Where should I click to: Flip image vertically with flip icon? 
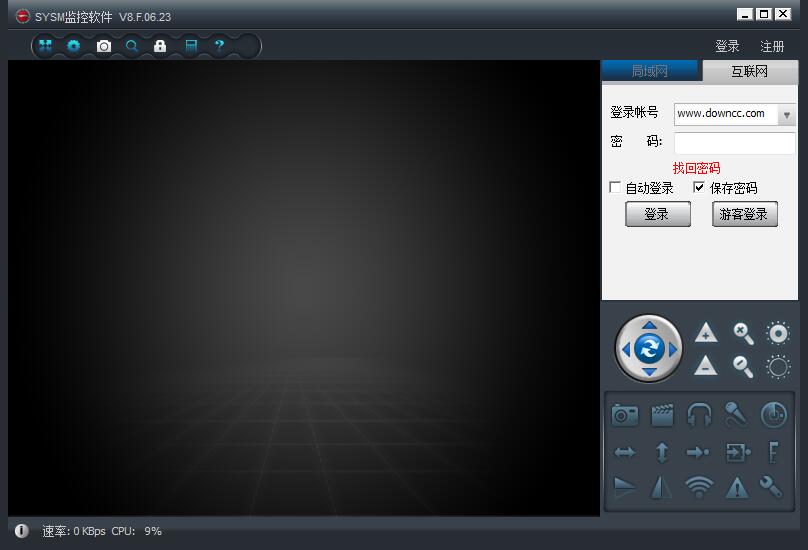(625, 487)
